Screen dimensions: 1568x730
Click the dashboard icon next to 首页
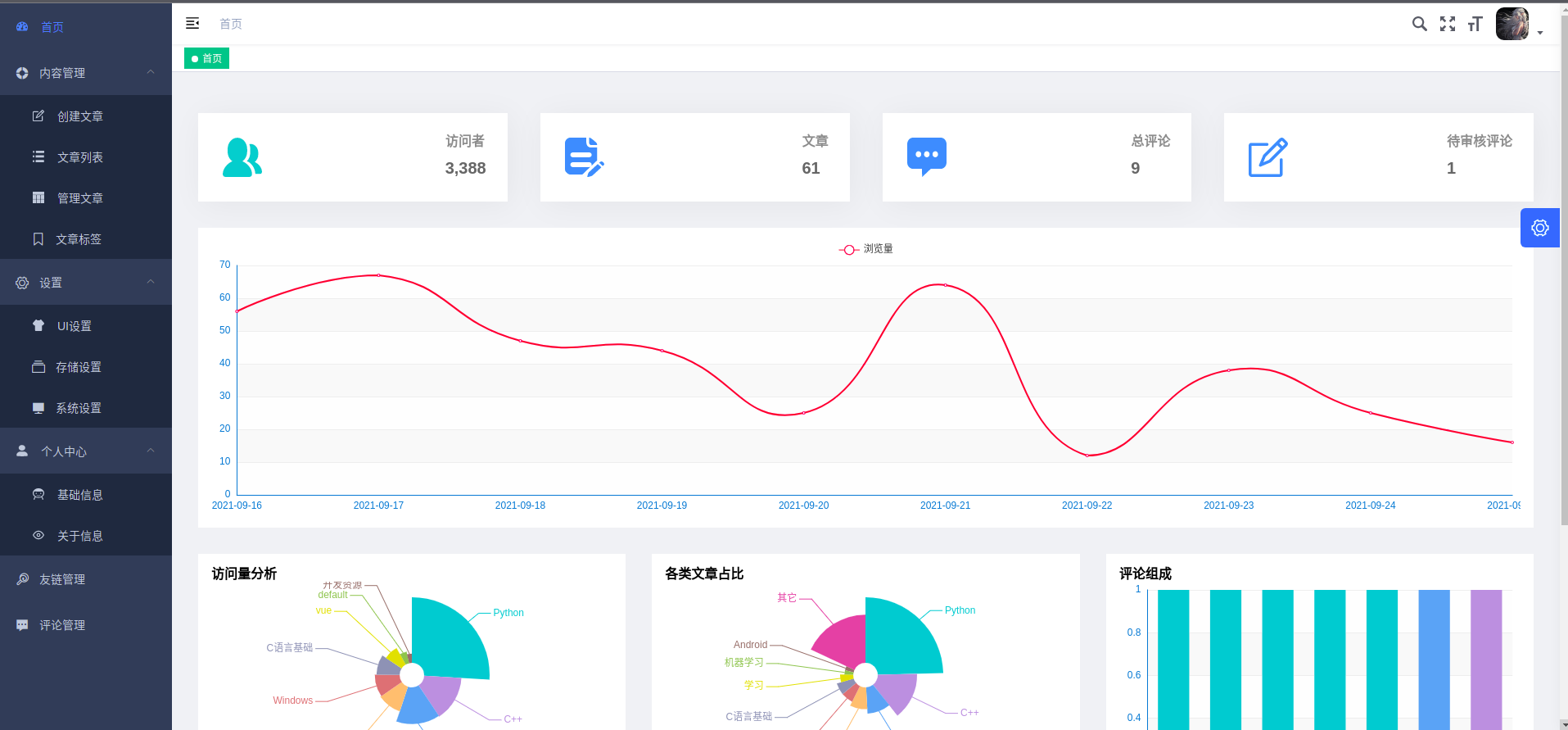pyautogui.click(x=22, y=27)
